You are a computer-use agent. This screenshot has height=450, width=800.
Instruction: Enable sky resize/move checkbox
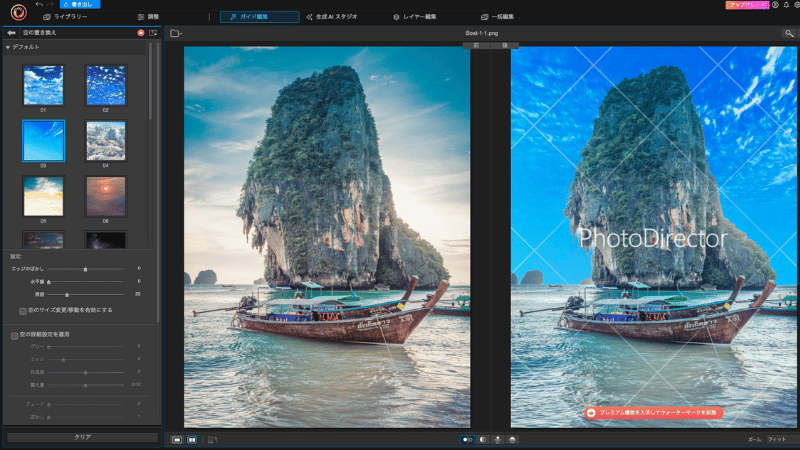[x=23, y=311]
